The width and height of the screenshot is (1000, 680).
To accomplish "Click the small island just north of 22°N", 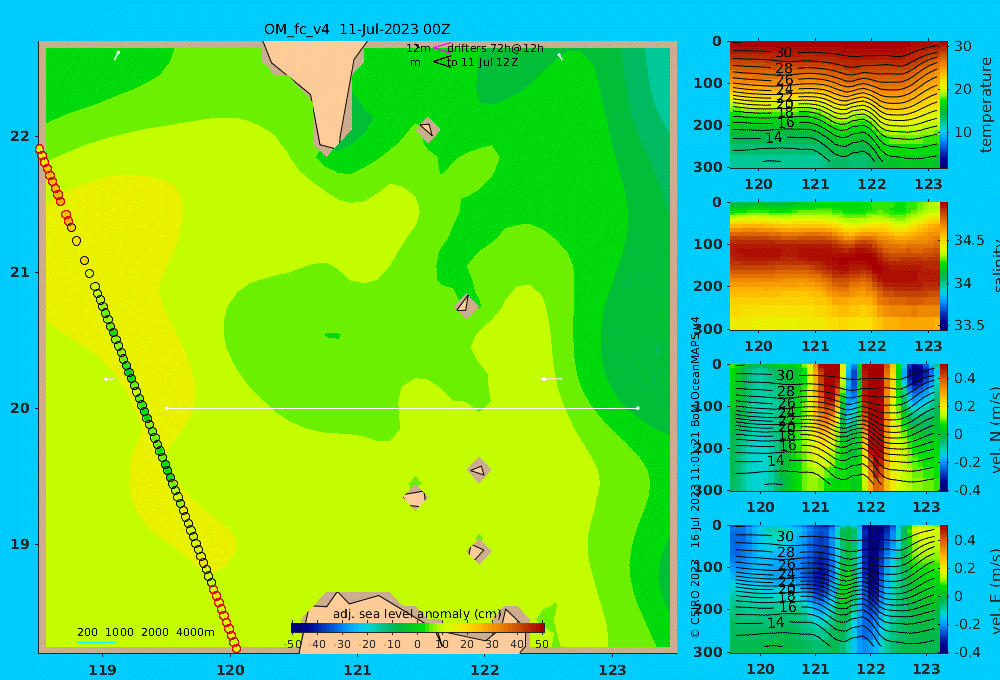I will point(428,129).
